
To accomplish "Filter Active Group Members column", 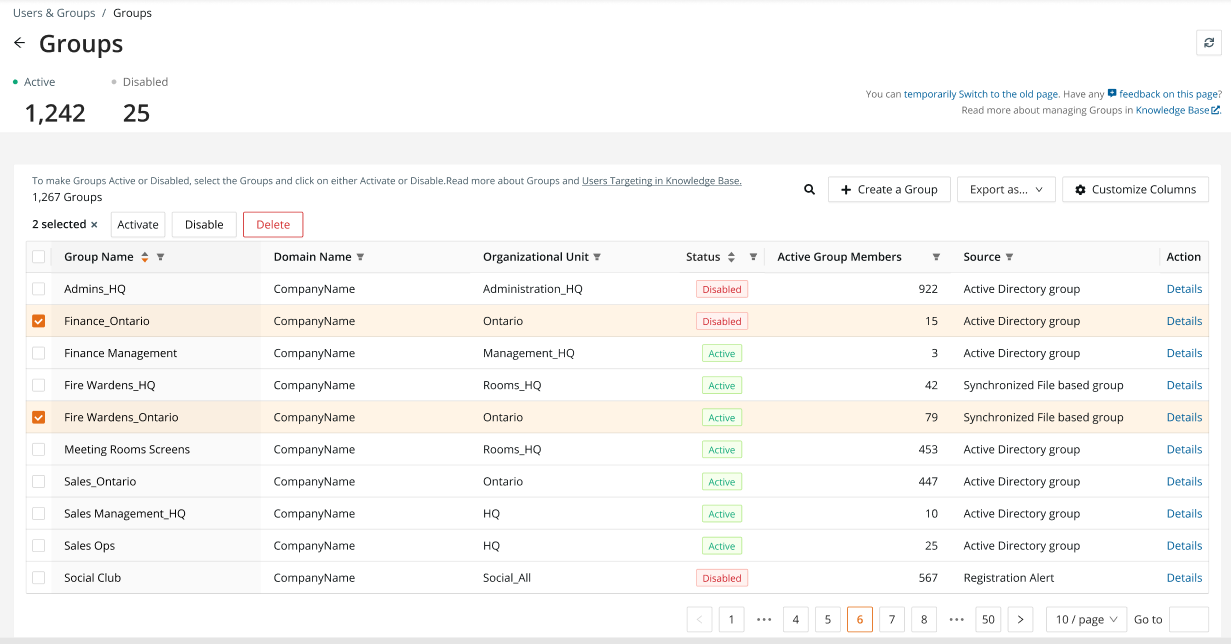I will pyautogui.click(x=936, y=257).
